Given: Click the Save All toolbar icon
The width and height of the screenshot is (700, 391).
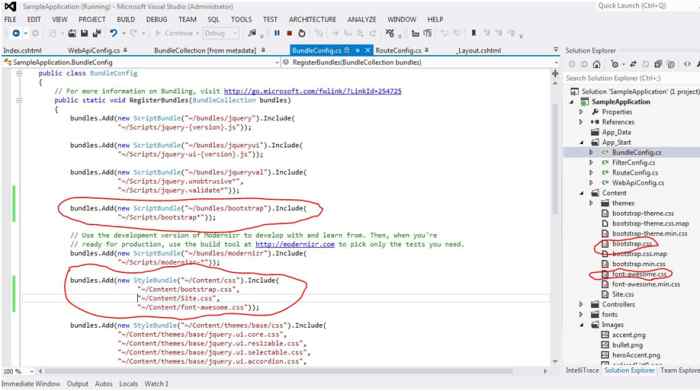Looking at the screenshot, I should 96,33.
